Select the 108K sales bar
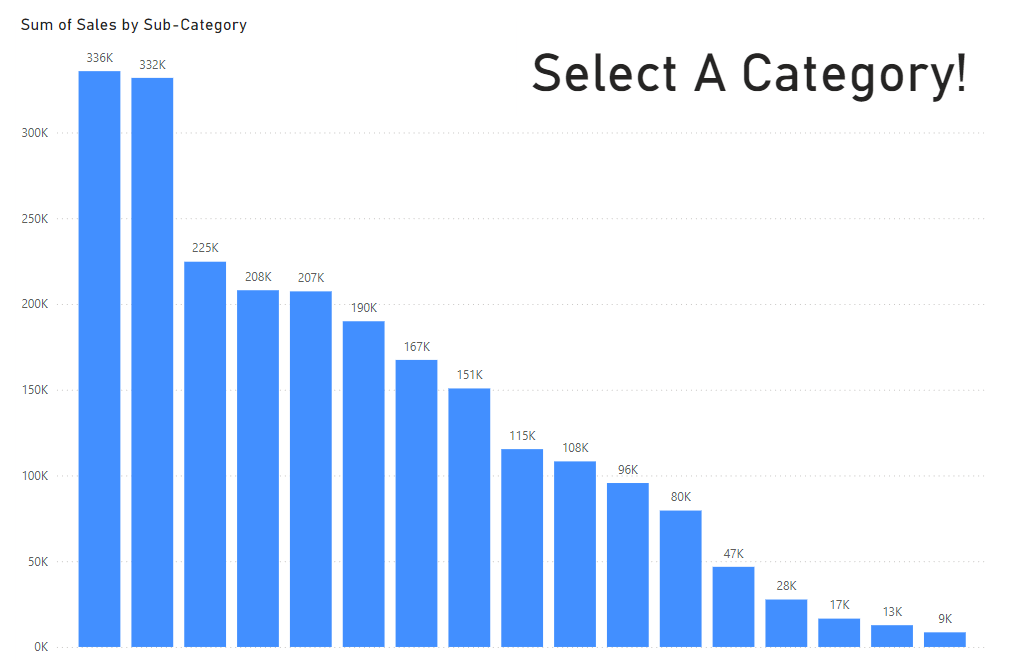This screenshot has width=1024, height=670. [x=575, y=553]
